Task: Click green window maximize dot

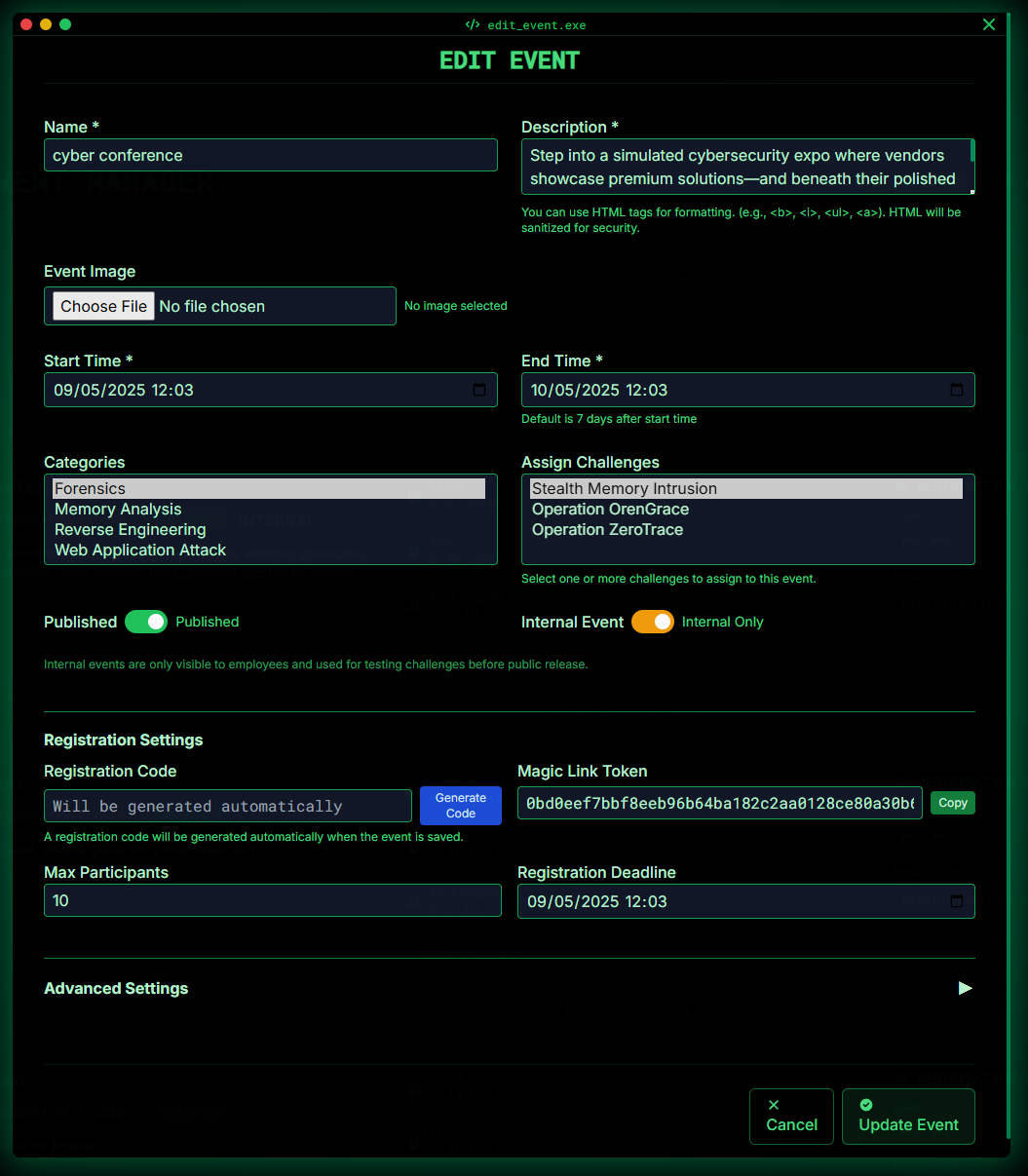Action: pos(65,24)
